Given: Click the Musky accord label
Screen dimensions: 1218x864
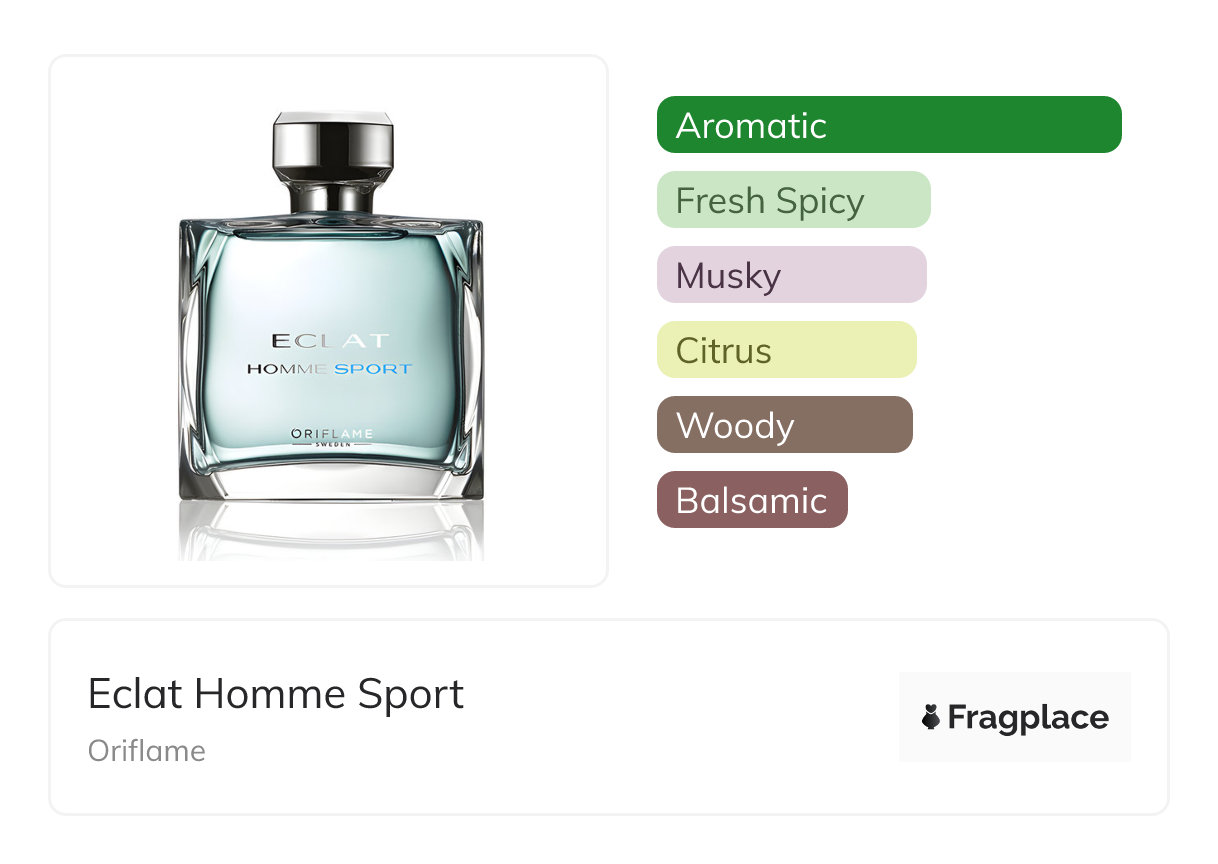Looking at the screenshot, I should [x=791, y=275].
